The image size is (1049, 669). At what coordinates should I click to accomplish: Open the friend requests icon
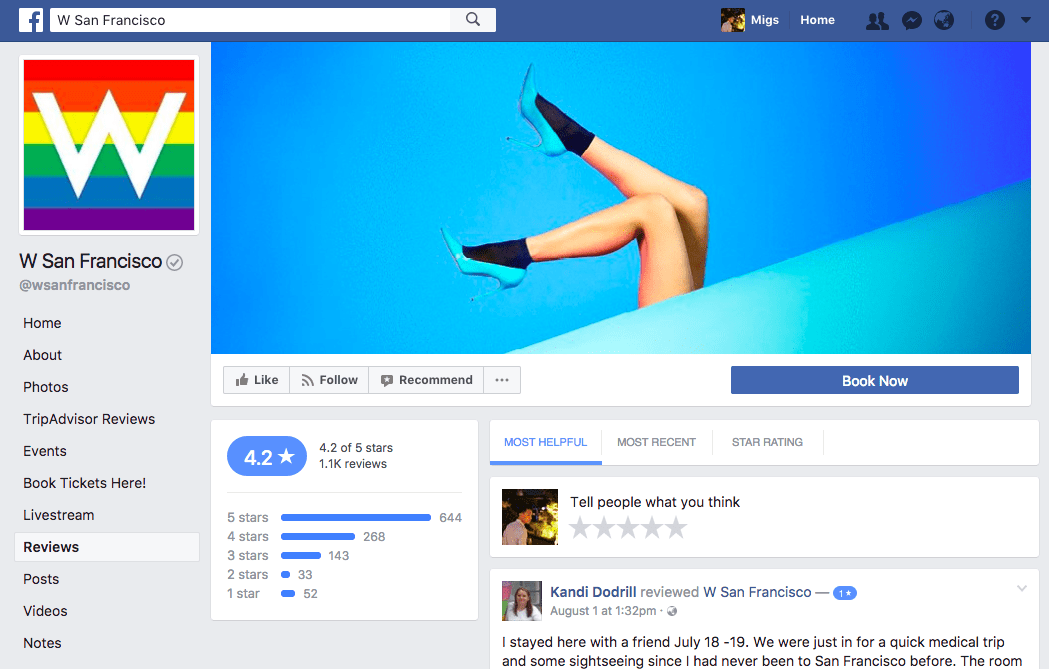[x=877, y=21]
